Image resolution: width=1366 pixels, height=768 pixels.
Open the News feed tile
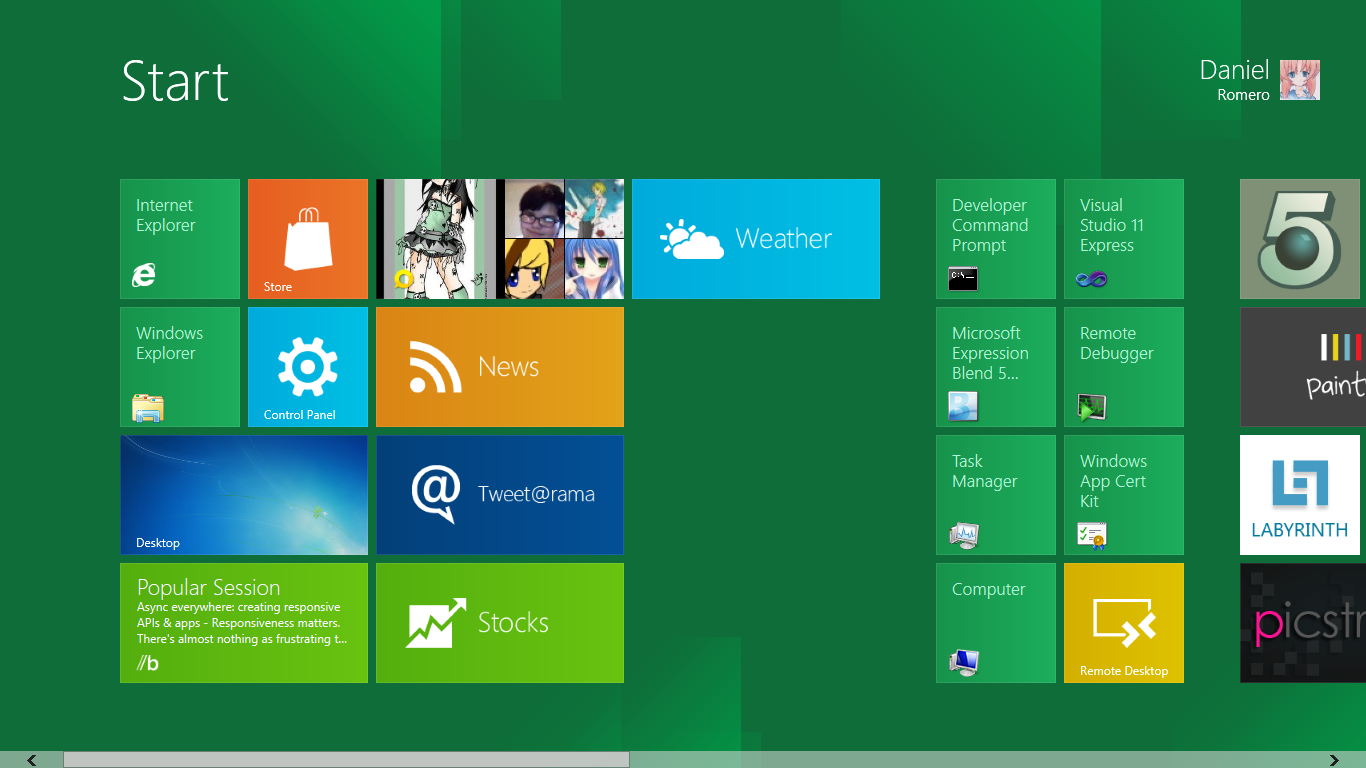pyautogui.click(x=500, y=367)
